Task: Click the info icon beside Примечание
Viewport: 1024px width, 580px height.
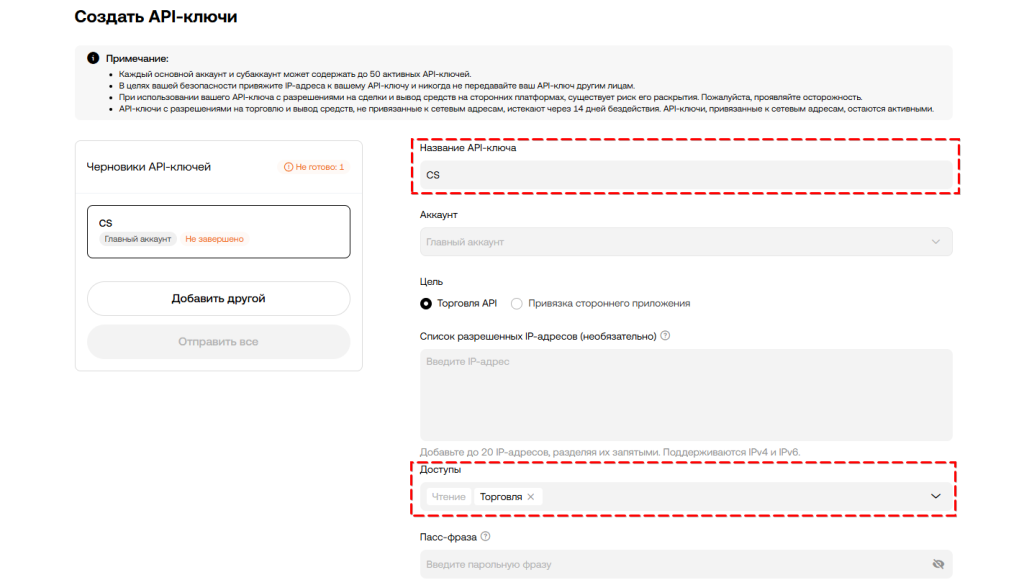Action: [x=93, y=59]
